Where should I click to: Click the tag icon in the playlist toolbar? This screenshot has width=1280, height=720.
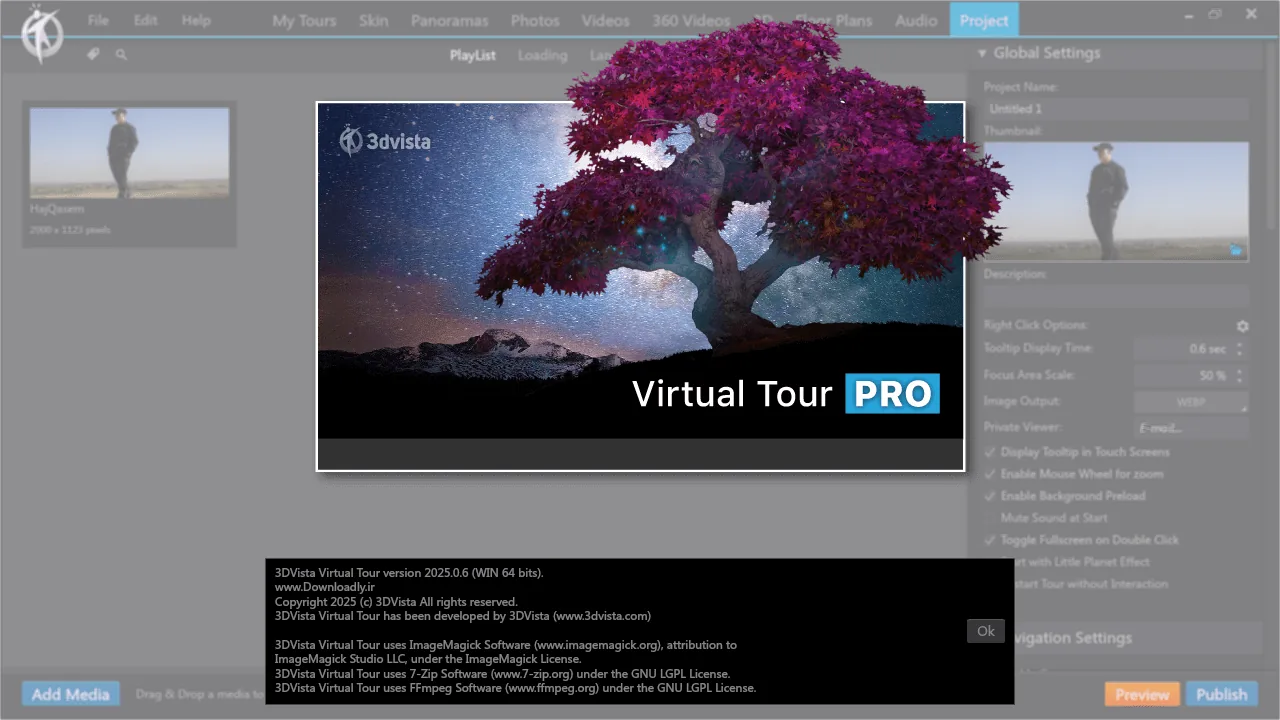coord(93,55)
